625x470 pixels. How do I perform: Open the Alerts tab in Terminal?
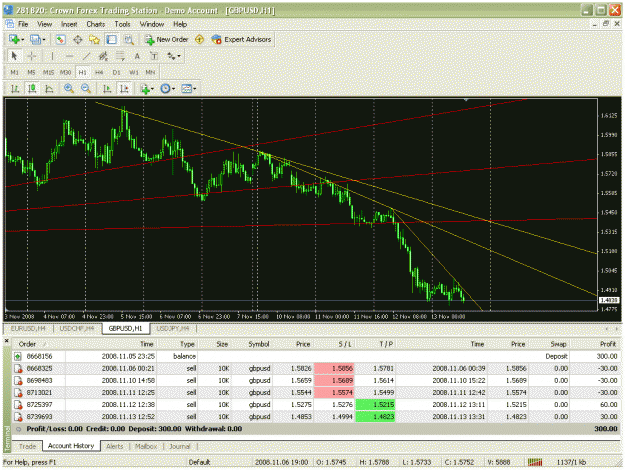tap(114, 446)
